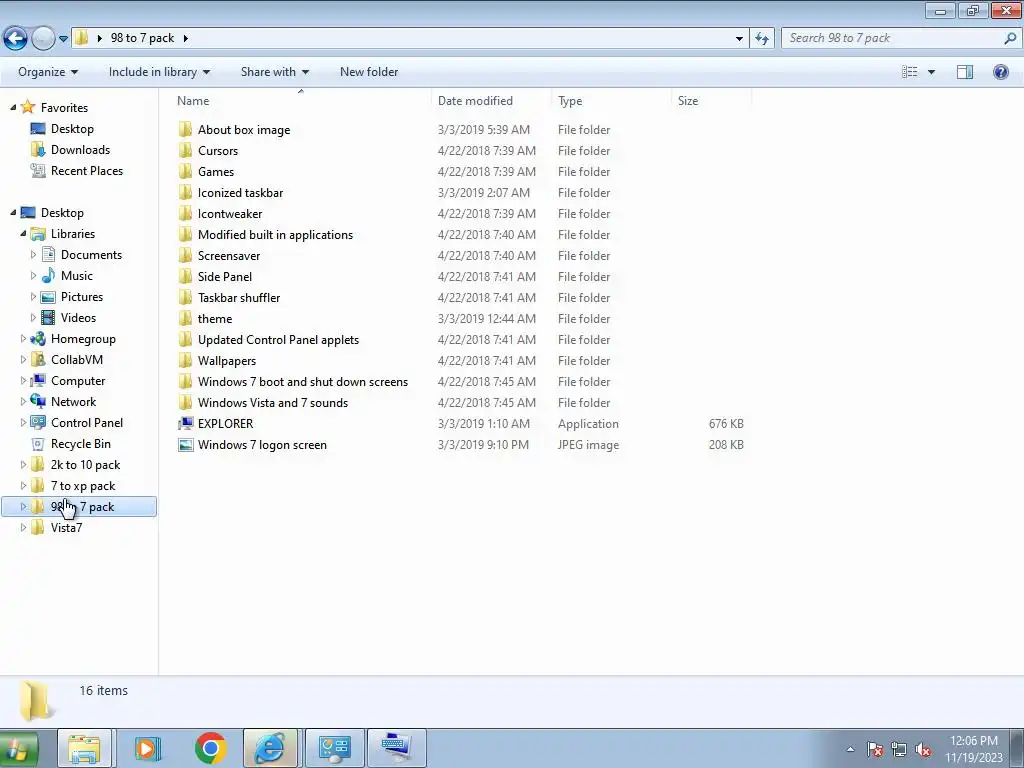This screenshot has width=1024, height=768.
Task: Open the recent locations dropdown arrow
Action: point(63,39)
